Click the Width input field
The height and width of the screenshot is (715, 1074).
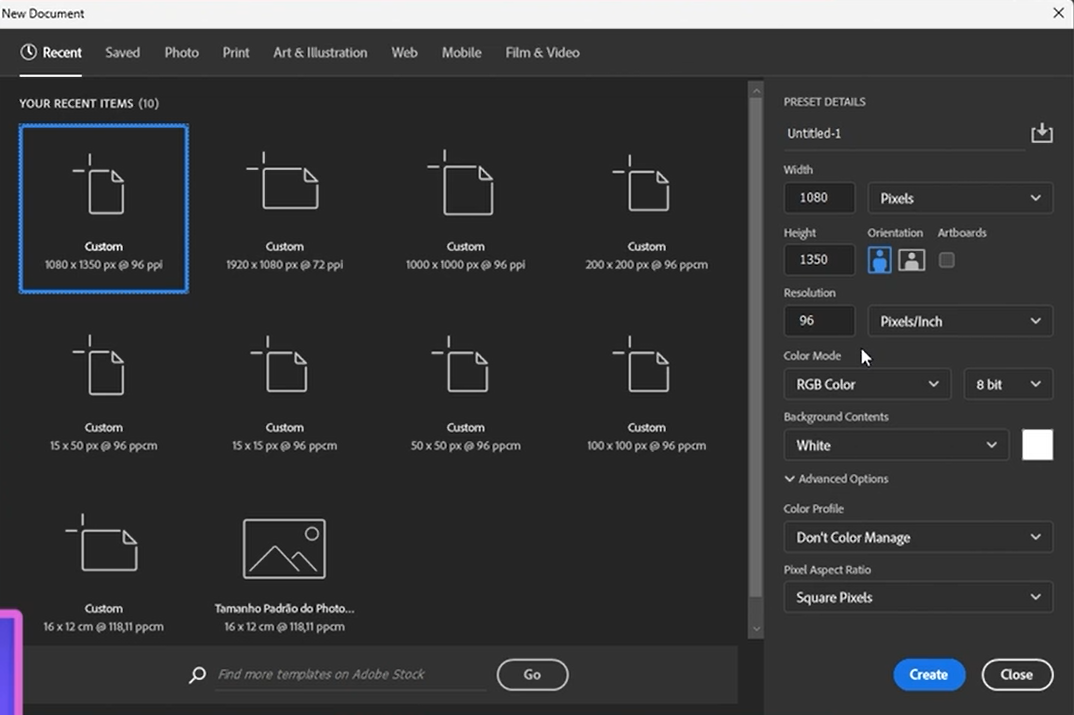click(x=819, y=198)
